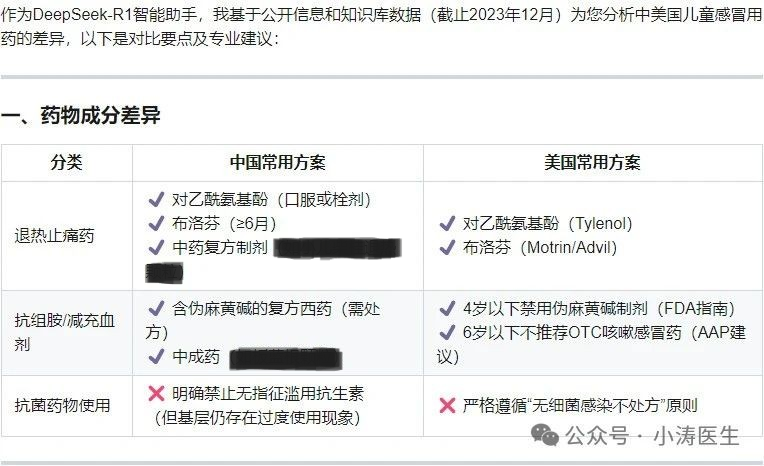Click red X before 严格遵循
Viewport: 764px width, 466px height.
click(x=447, y=405)
